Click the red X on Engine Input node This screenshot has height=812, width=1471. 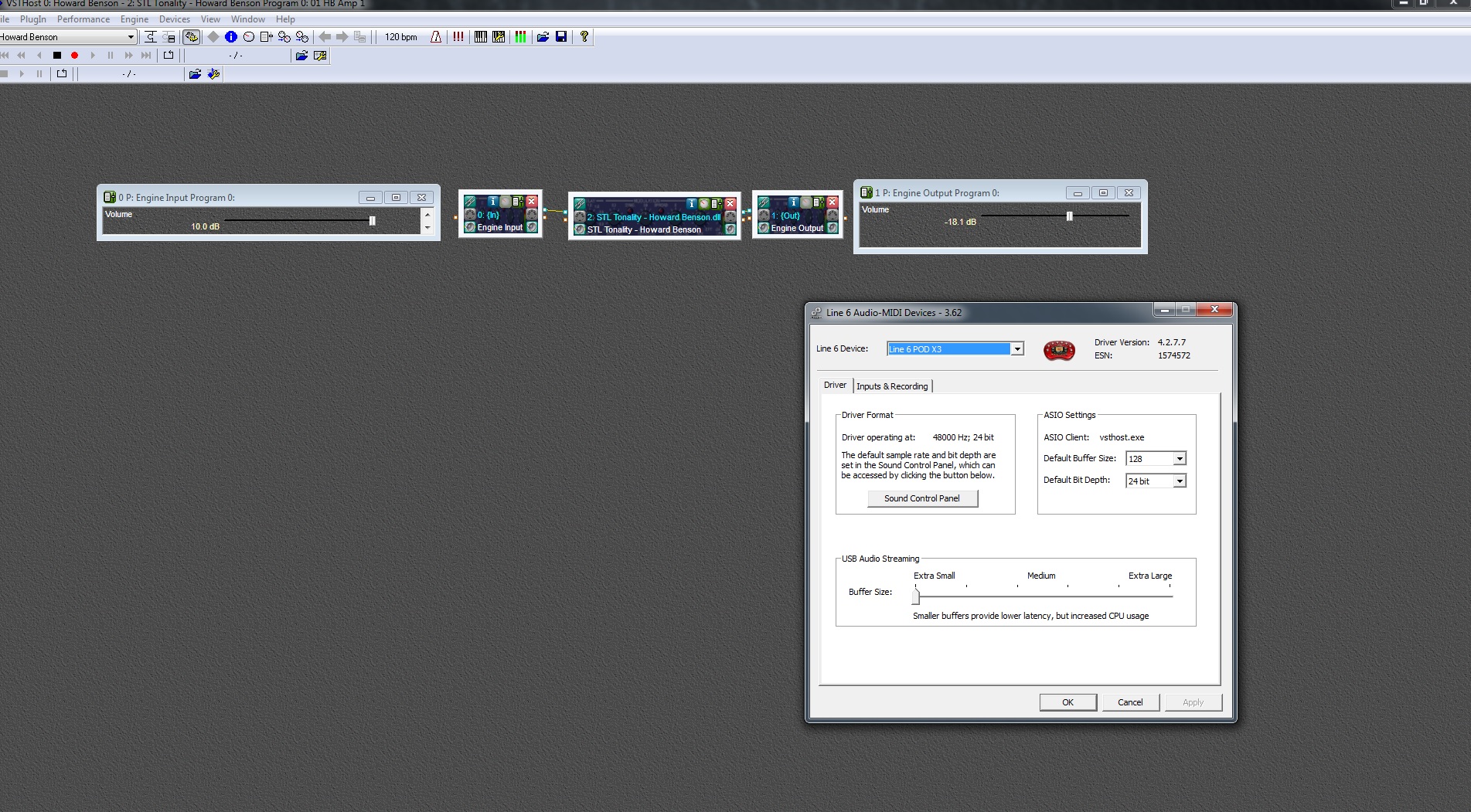532,202
